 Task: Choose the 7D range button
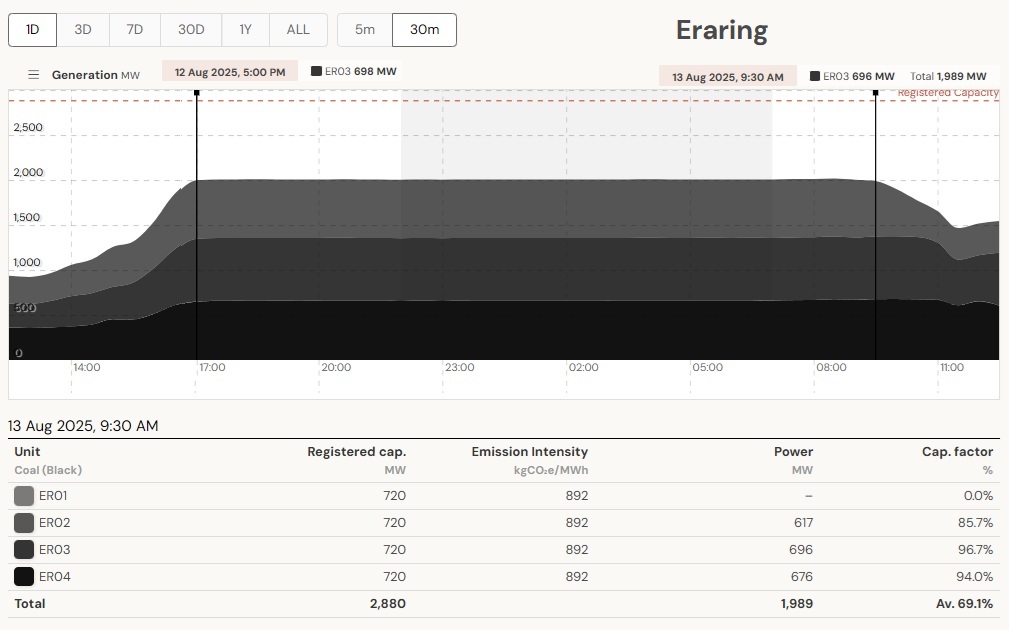(134, 30)
